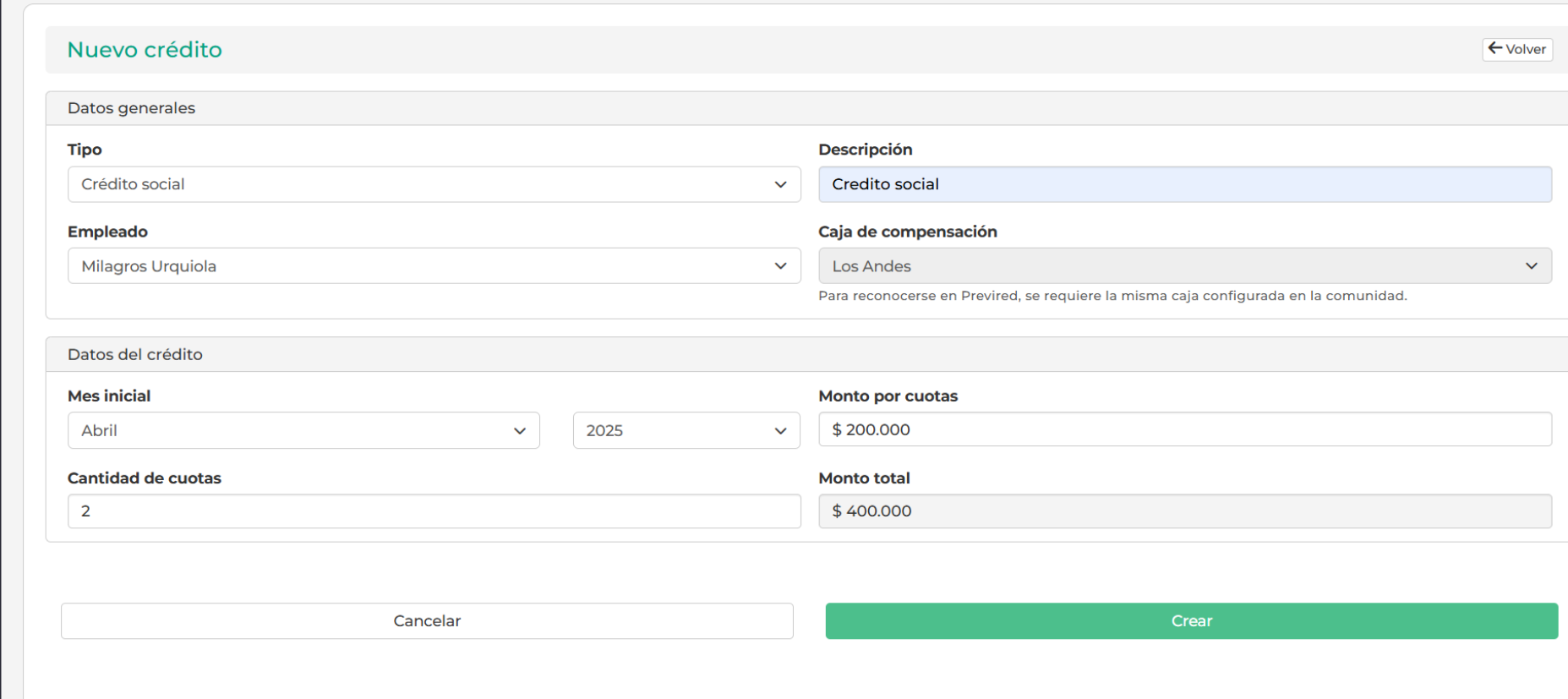
Task: Click the chevron icon in Empleado field
Action: click(780, 266)
